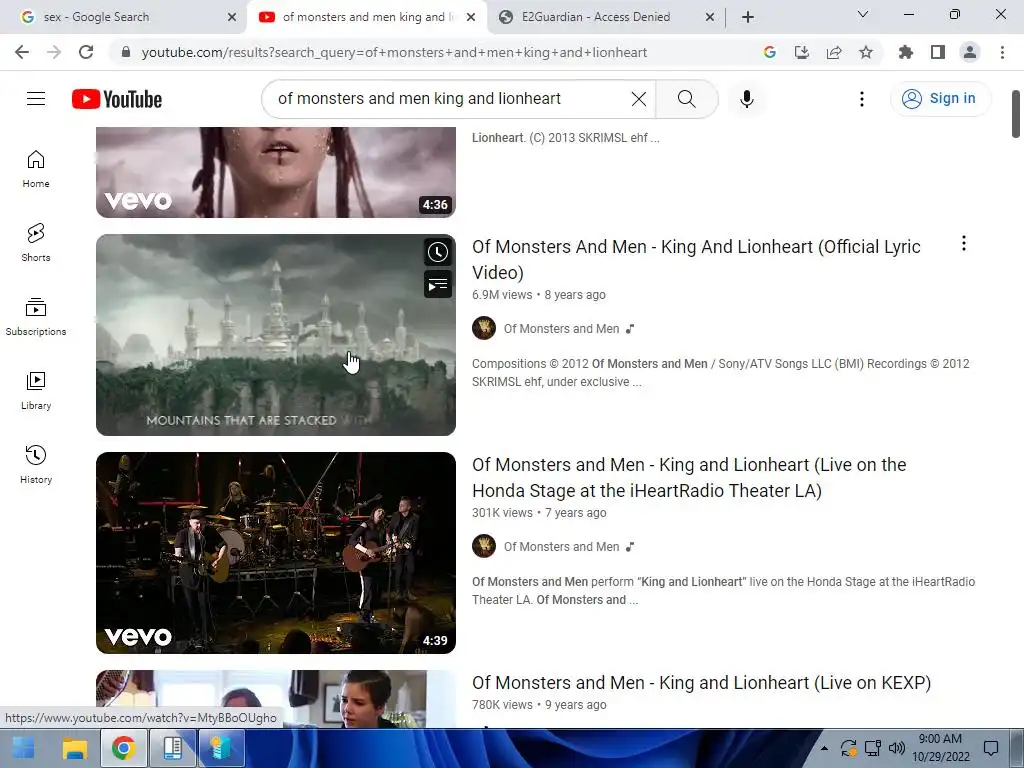This screenshot has width=1024, height=768.
Task: Install app icon in address bar
Action: click(x=801, y=52)
